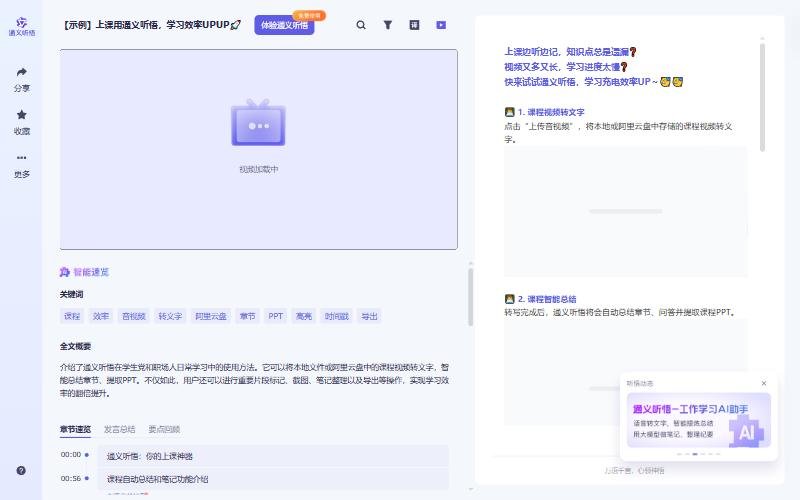Select the 阿里云盘 keyword tag
Image resolution: width=800 pixels, height=500 pixels.
tap(211, 316)
